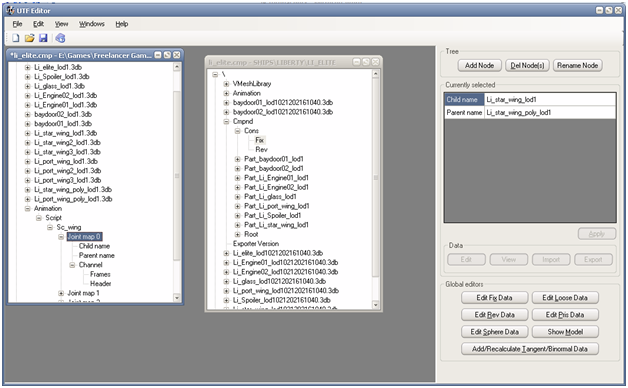Expand Li_Engine01_lod1021202161040.3db node
Screen dimensions: 628x388
tap(226, 263)
